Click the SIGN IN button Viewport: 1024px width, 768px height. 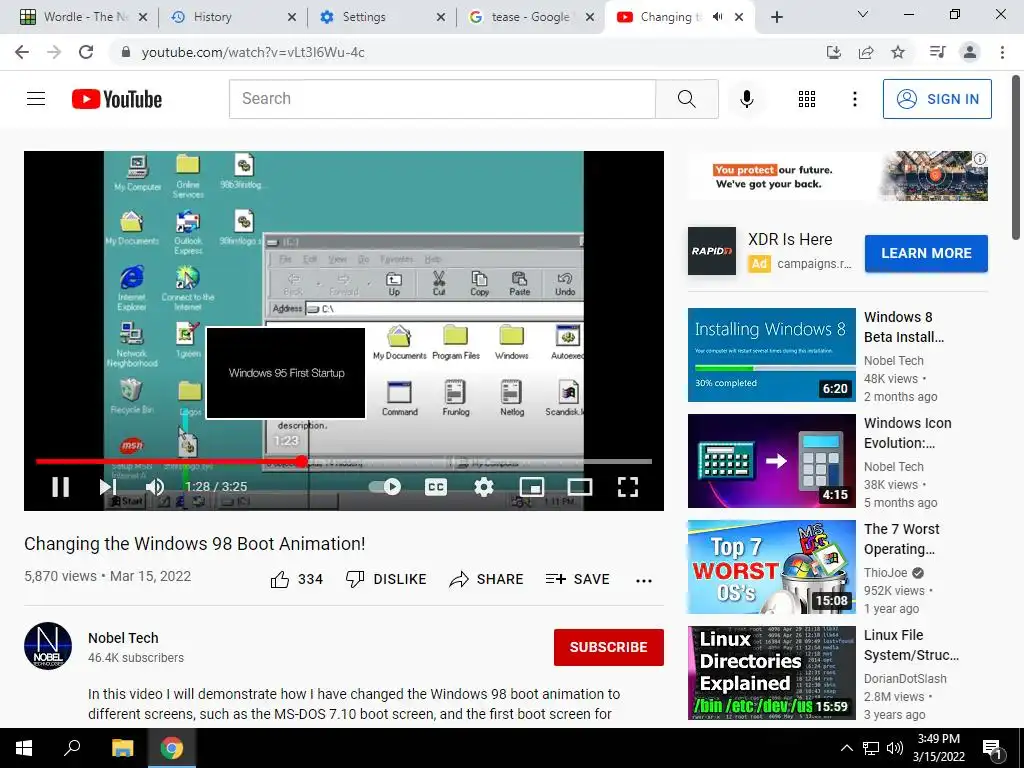click(x=937, y=99)
